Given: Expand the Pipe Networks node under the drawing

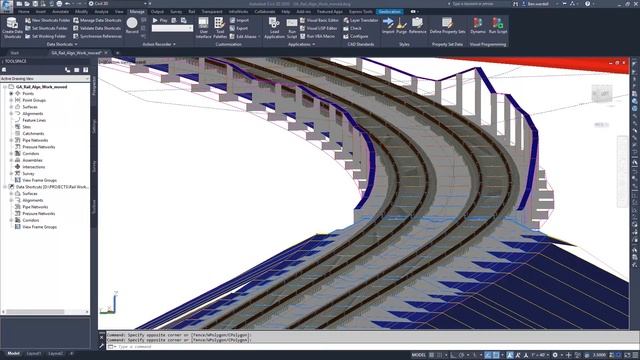Looking at the screenshot, I should [x=11, y=140].
